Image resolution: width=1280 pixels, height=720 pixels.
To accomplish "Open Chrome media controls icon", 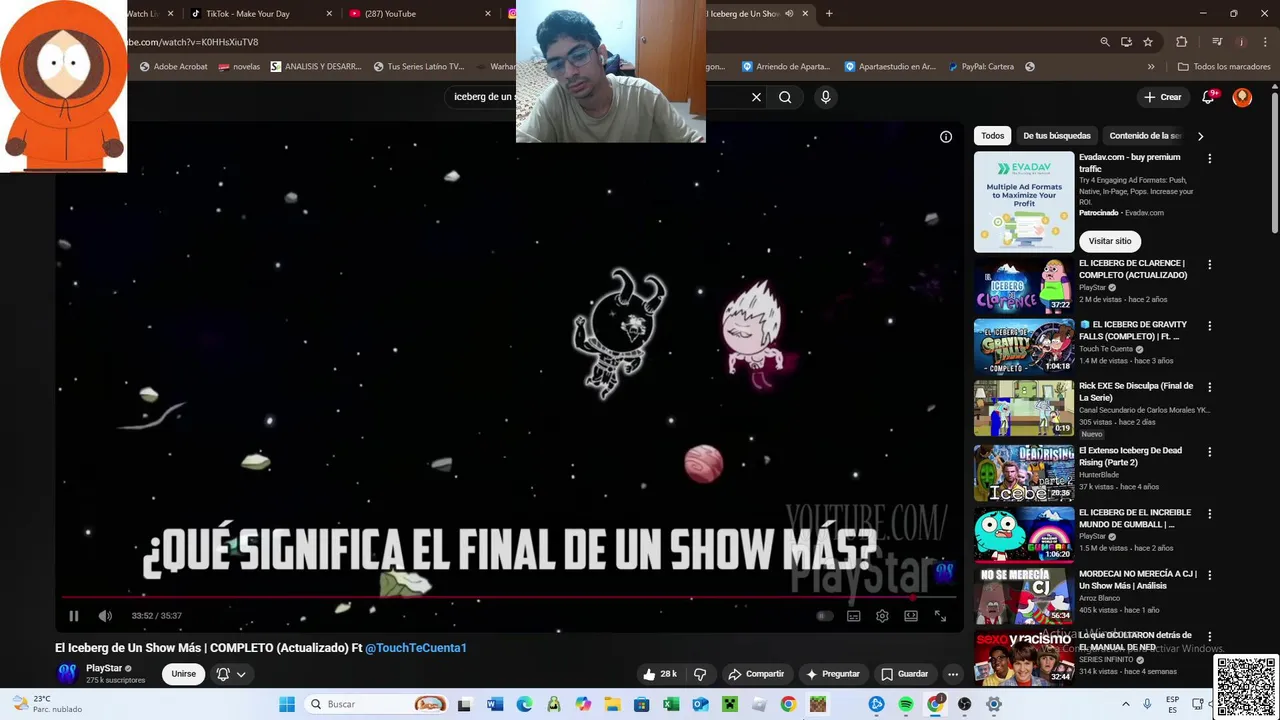I will 1217,42.
